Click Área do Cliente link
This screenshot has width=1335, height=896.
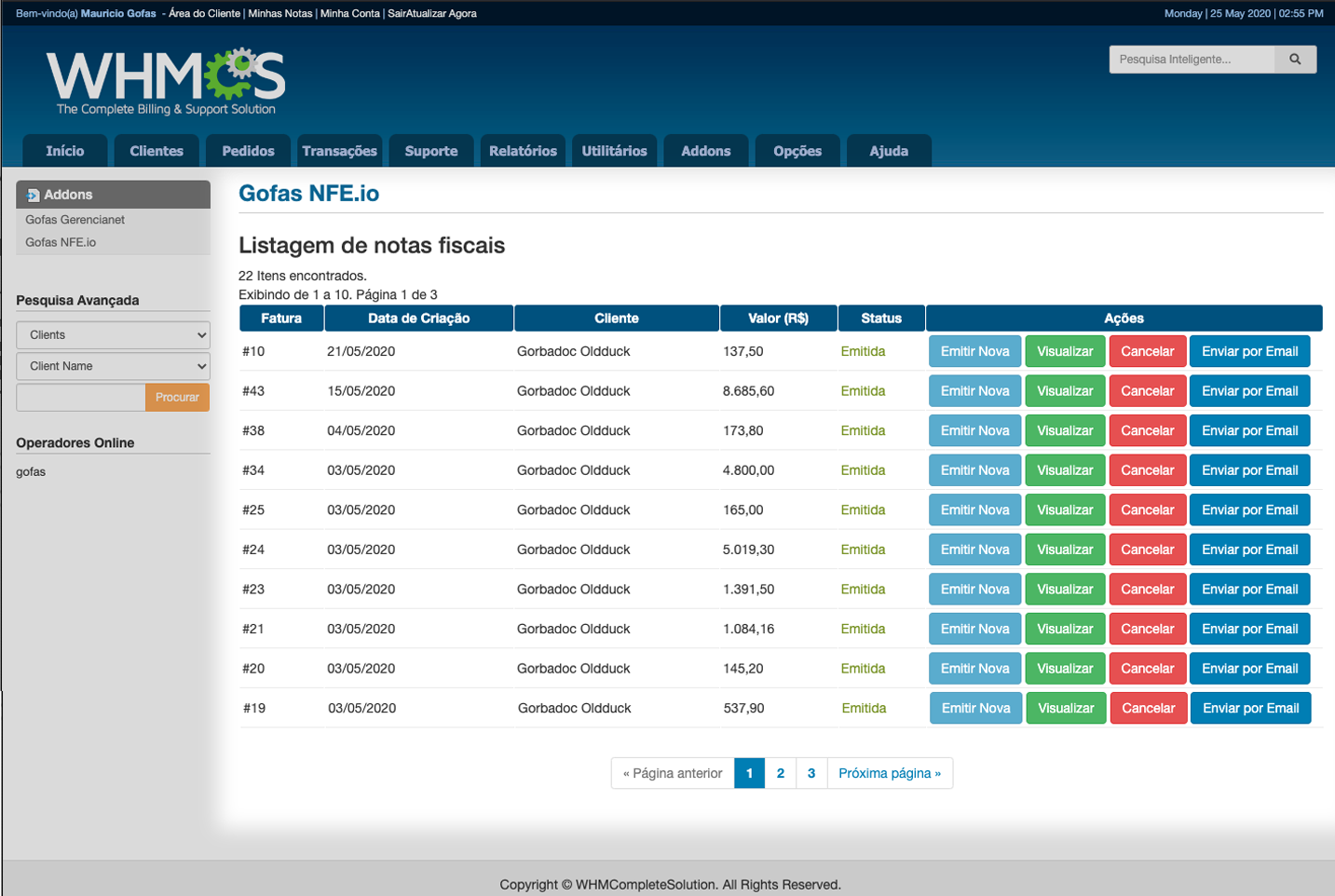point(204,14)
